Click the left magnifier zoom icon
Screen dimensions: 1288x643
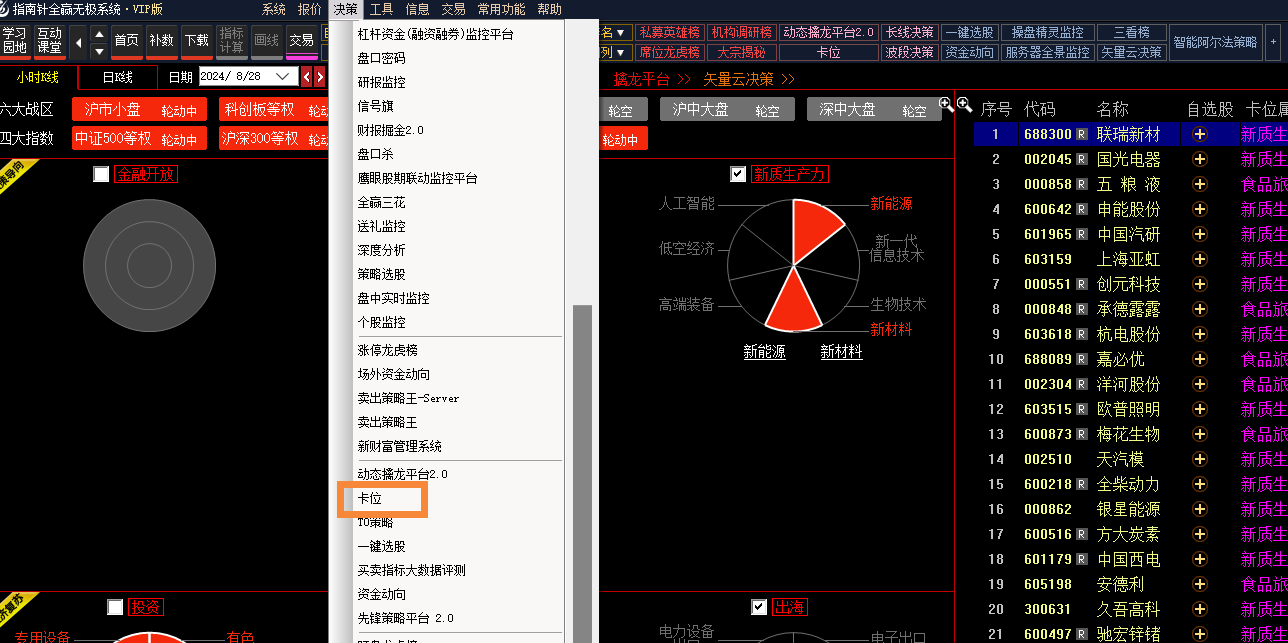[946, 104]
